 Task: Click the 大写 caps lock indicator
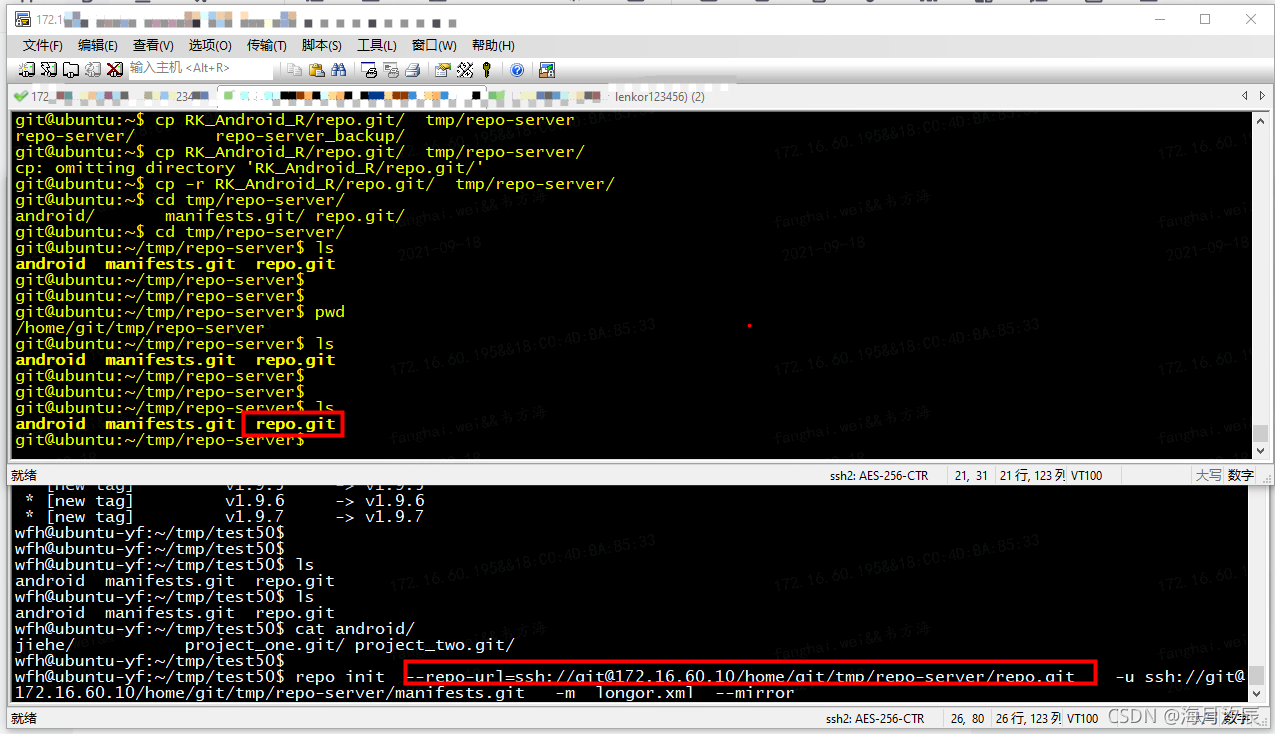(1208, 476)
